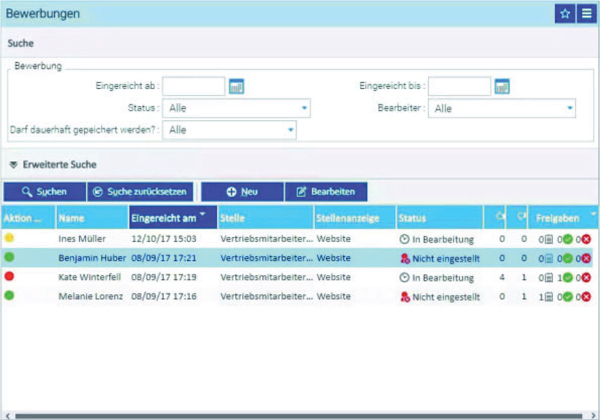Click the not-hired icon in Benjamin Huber row

[x=405, y=259]
